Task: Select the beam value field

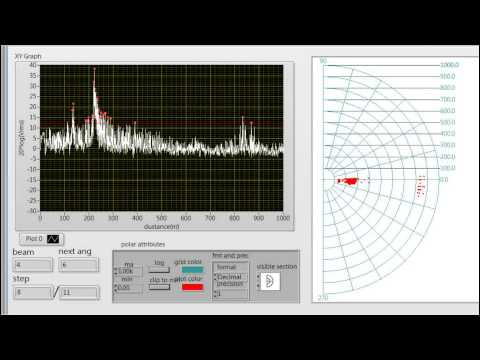Action: tap(33, 265)
